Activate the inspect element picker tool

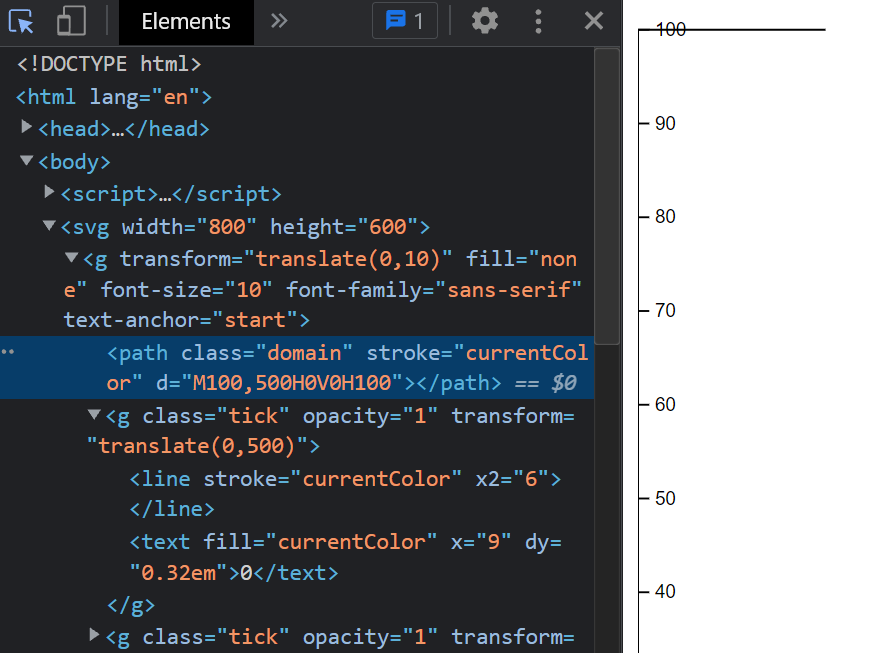click(21, 21)
